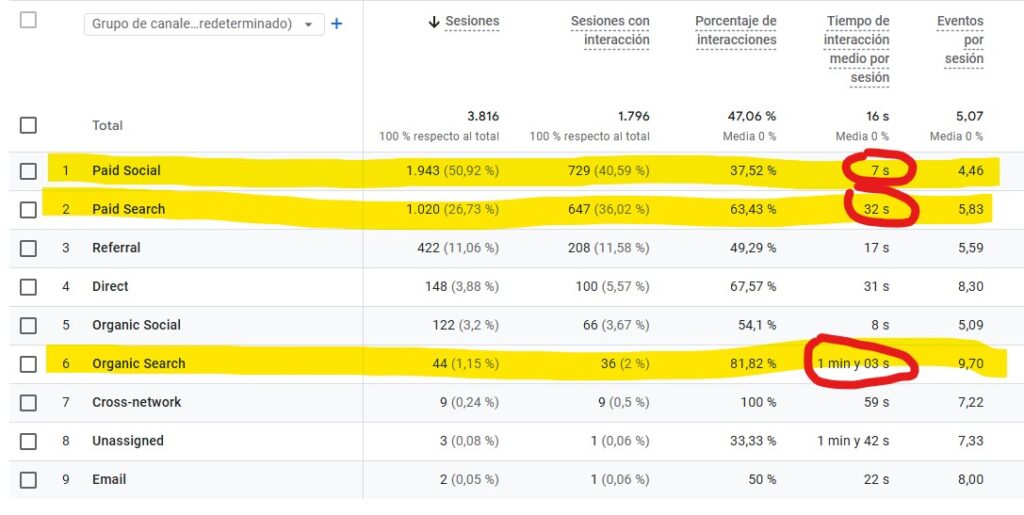Select the Paid Social row checkbox
The image size is (1024, 515).
[x=28, y=171]
